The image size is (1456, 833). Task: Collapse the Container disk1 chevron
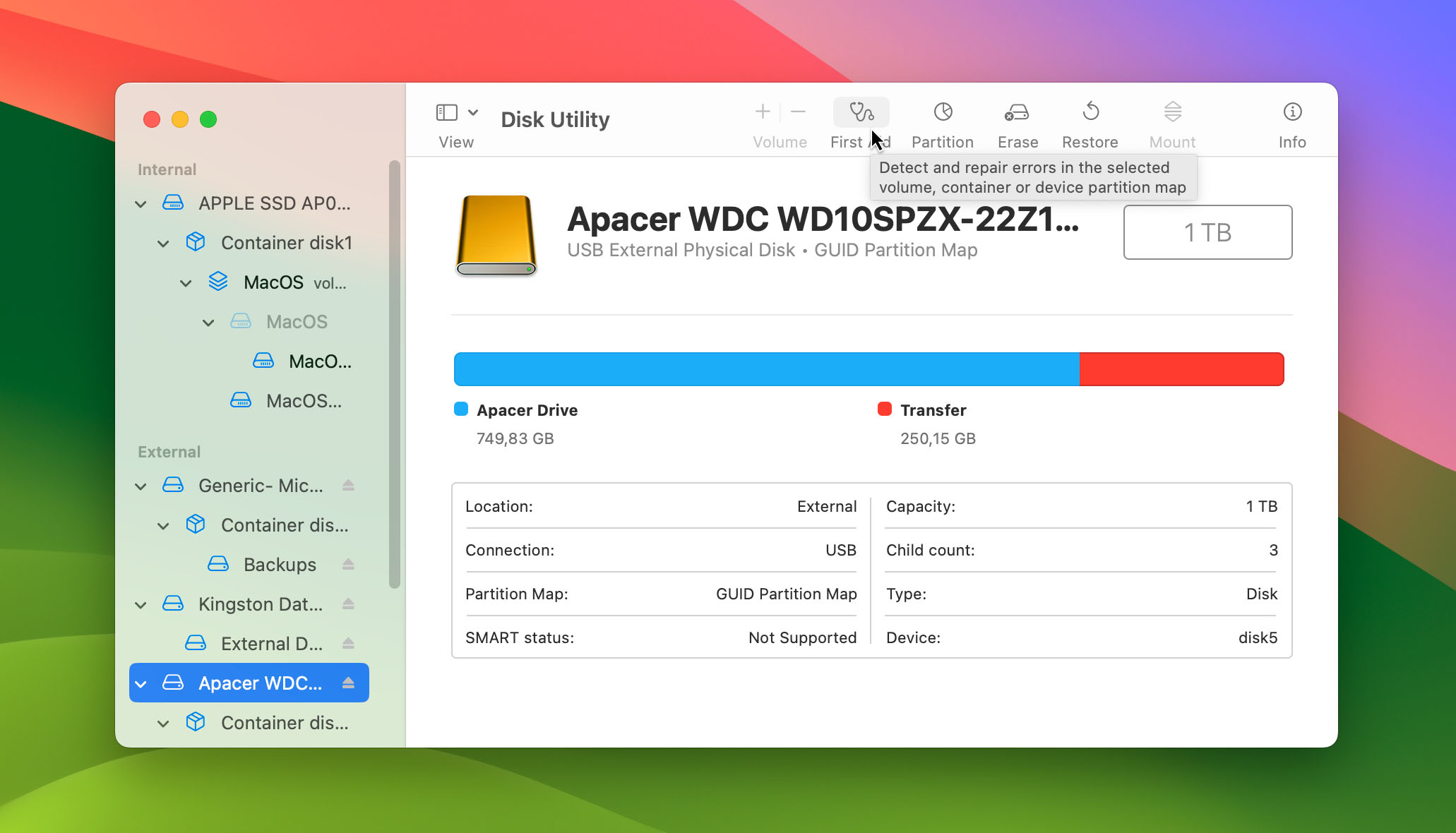[163, 244]
